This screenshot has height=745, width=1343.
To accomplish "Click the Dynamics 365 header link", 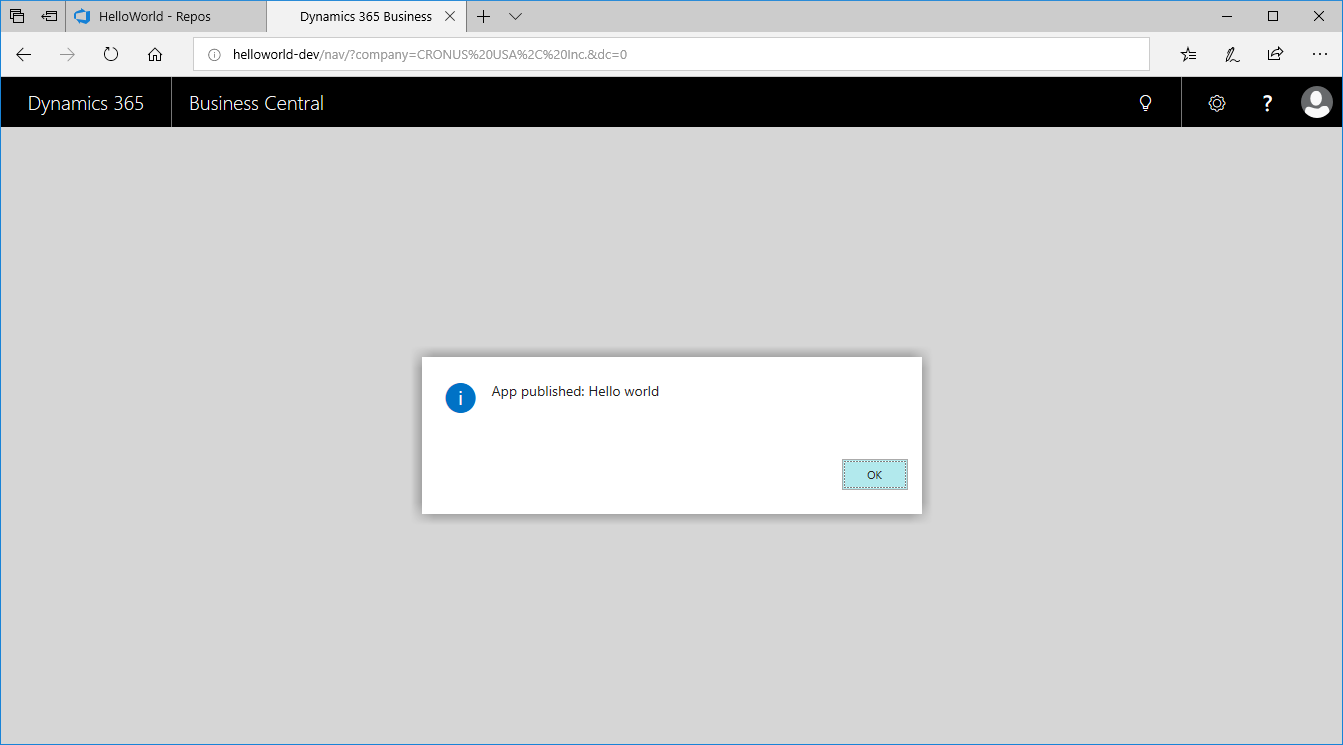I will 86,103.
